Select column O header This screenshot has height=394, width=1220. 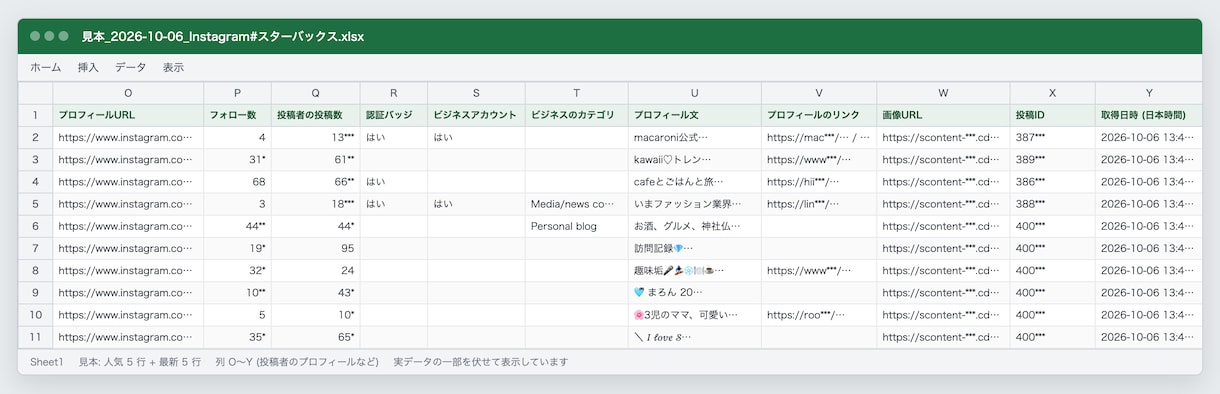click(128, 93)
